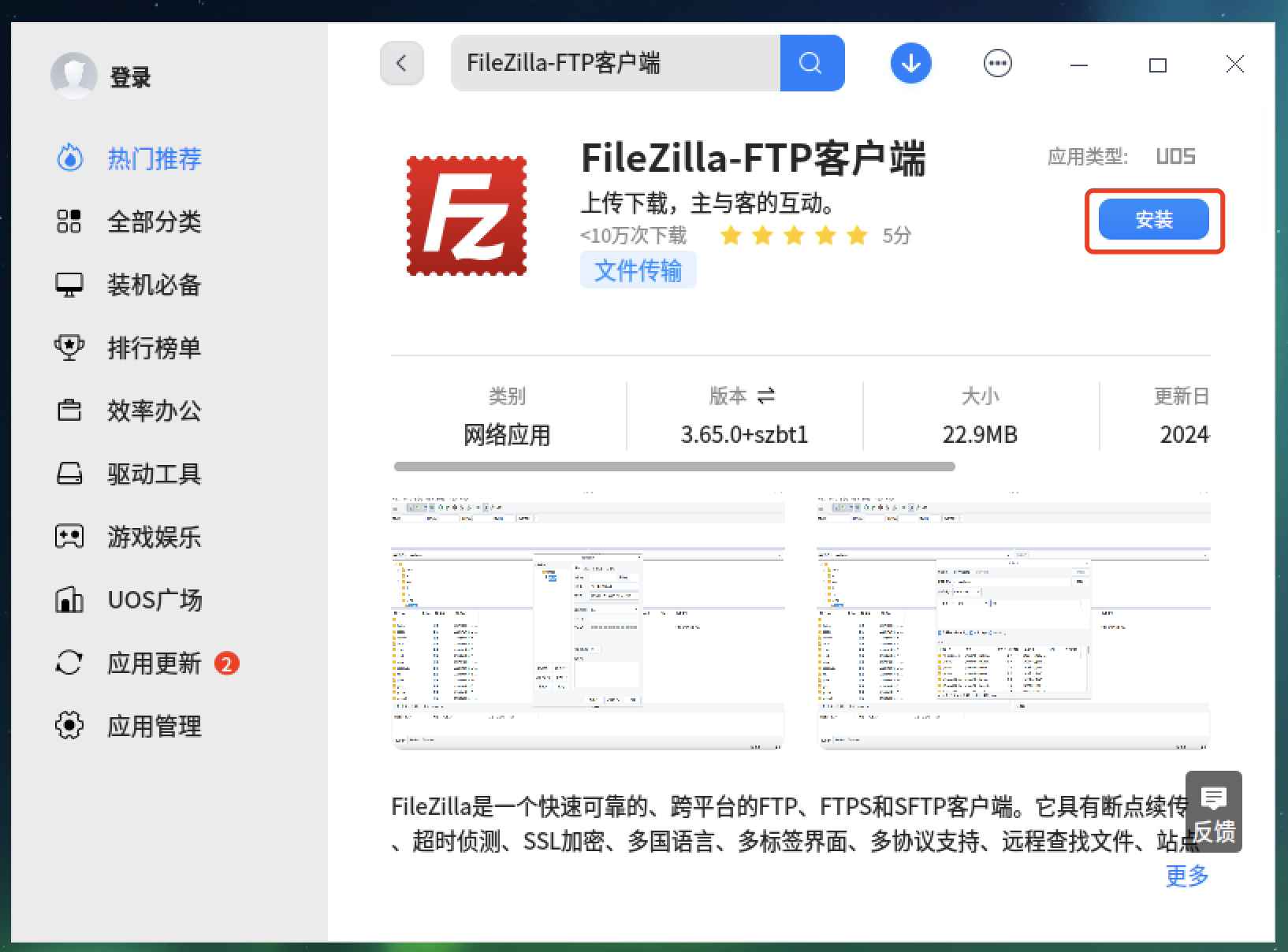The image size is (1288, 952).
Task: Click the 应用管理 gear icon
Action: [x=69, y=726]
